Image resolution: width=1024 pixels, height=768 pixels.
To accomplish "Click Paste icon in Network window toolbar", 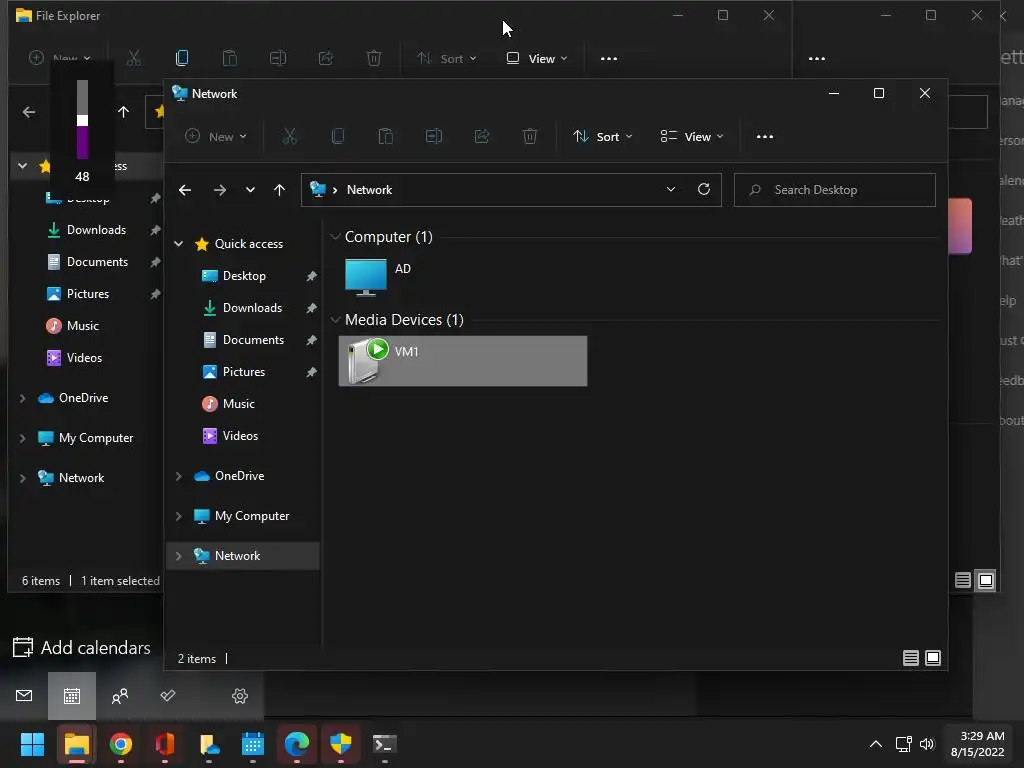I will (x=385, y=136).
